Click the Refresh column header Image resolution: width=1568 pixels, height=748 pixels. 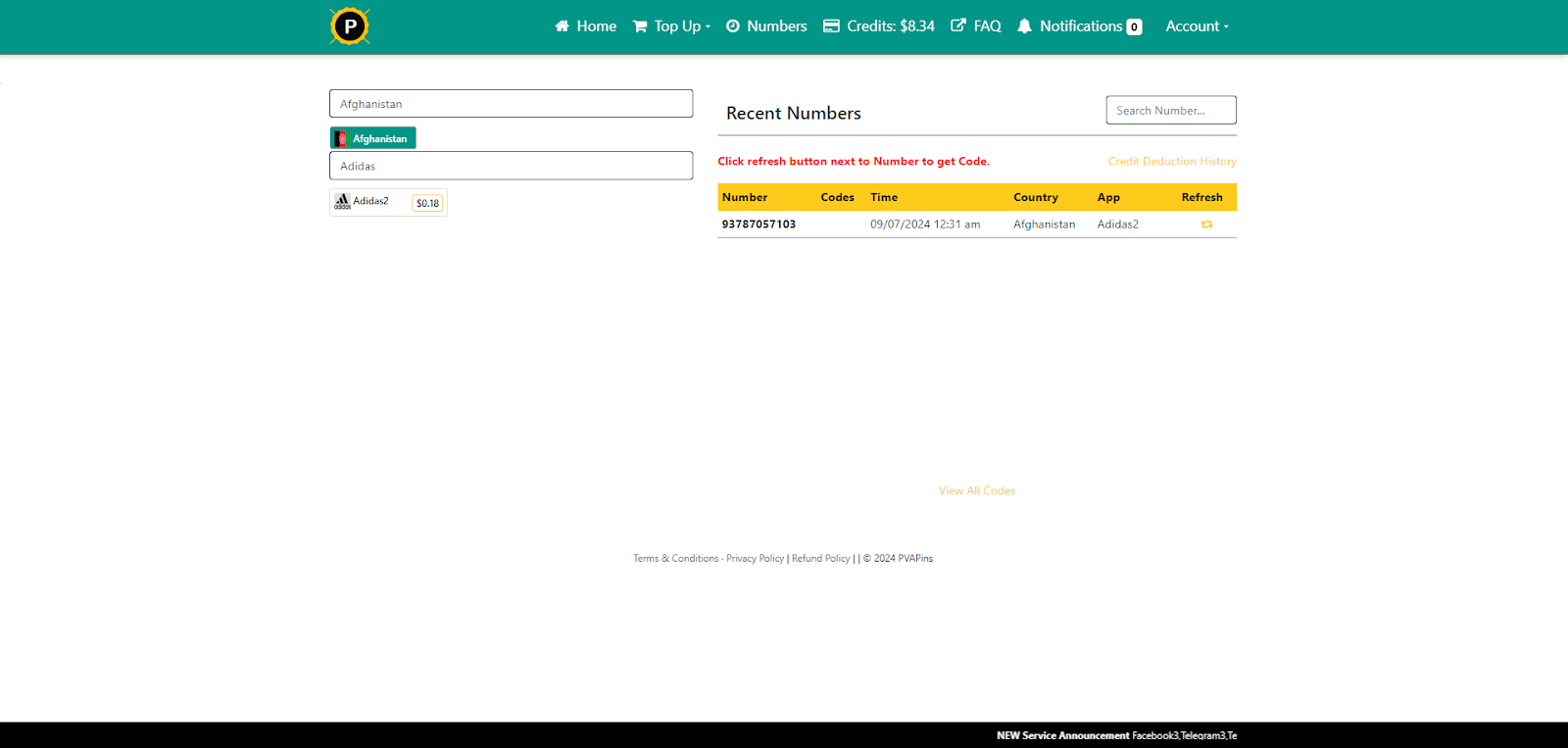tap(1201, 197)
